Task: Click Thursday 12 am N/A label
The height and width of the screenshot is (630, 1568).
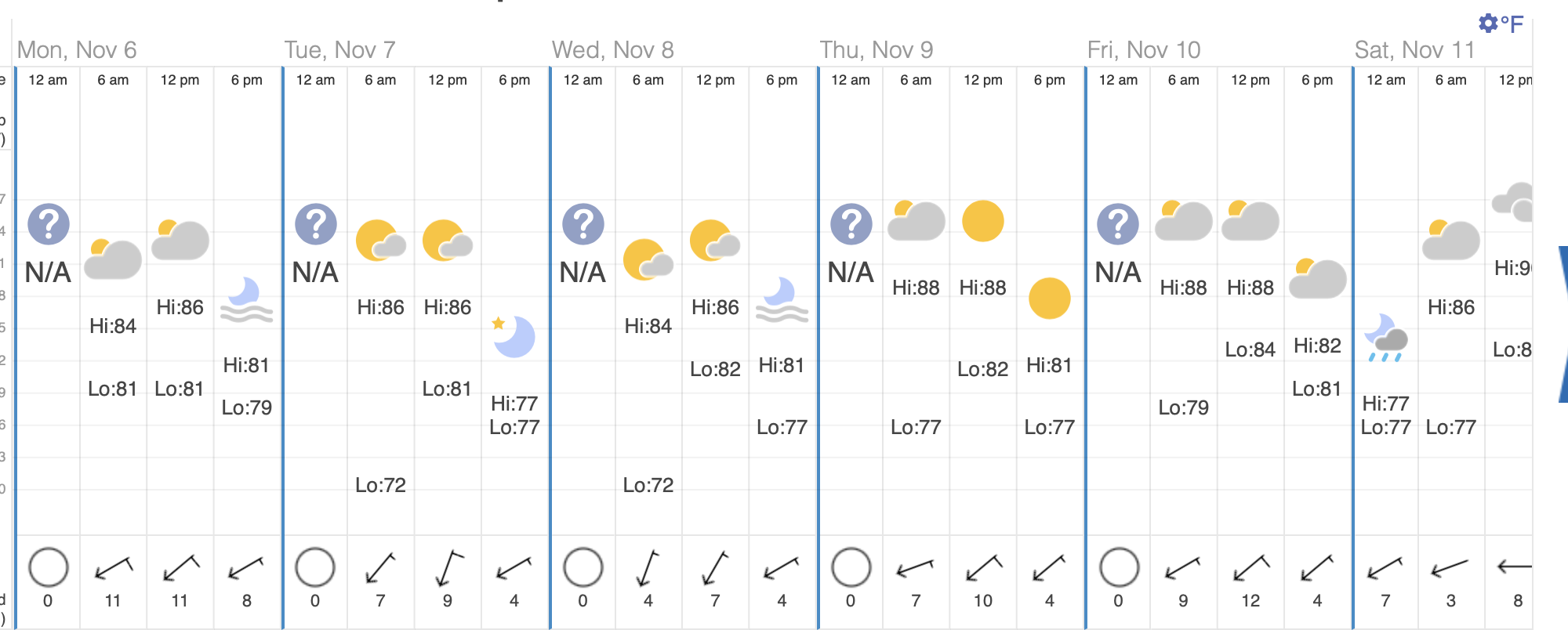Action: point(851,273)
